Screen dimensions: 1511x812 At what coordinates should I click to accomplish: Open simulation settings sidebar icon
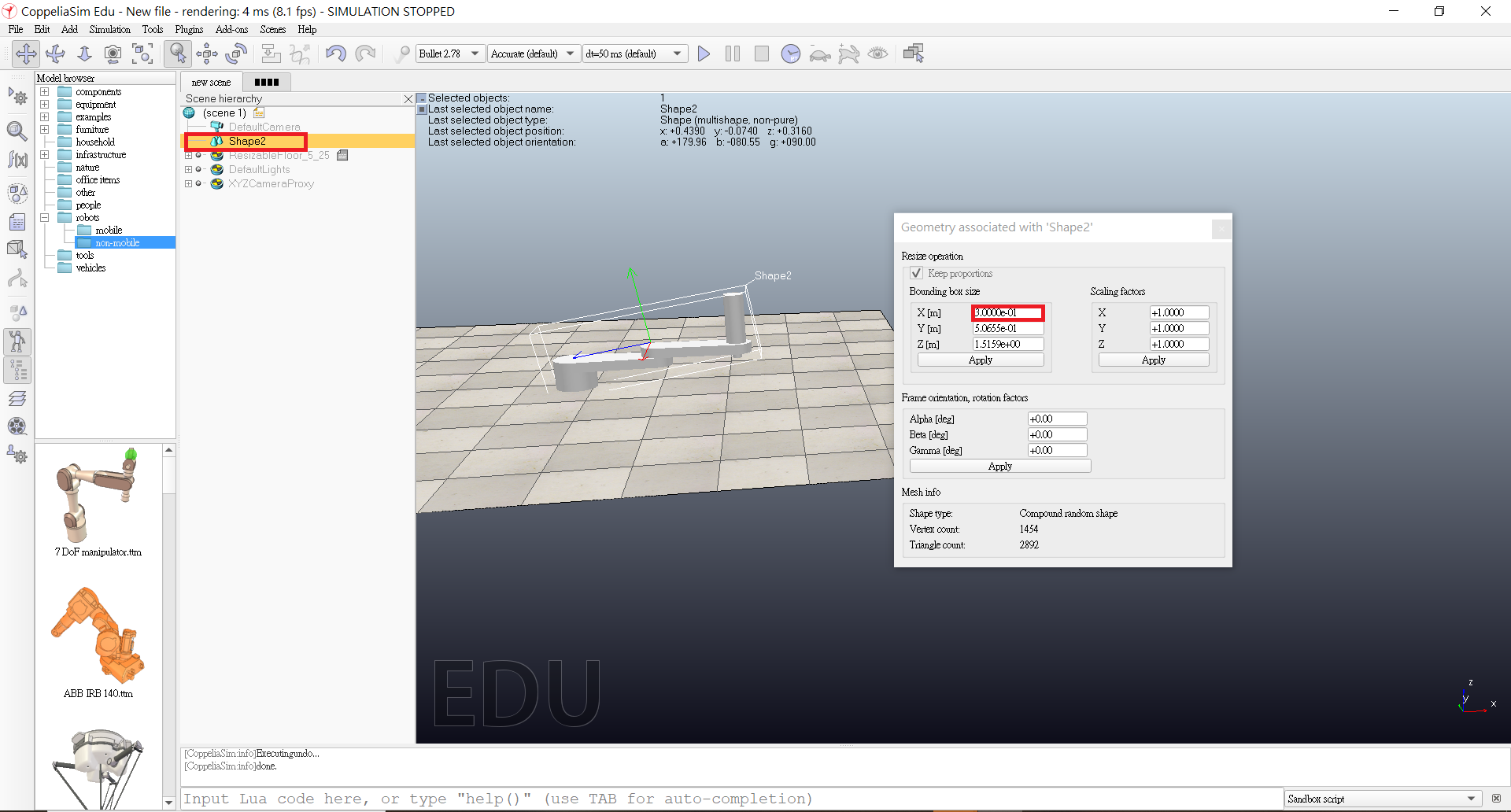[17, 97]
